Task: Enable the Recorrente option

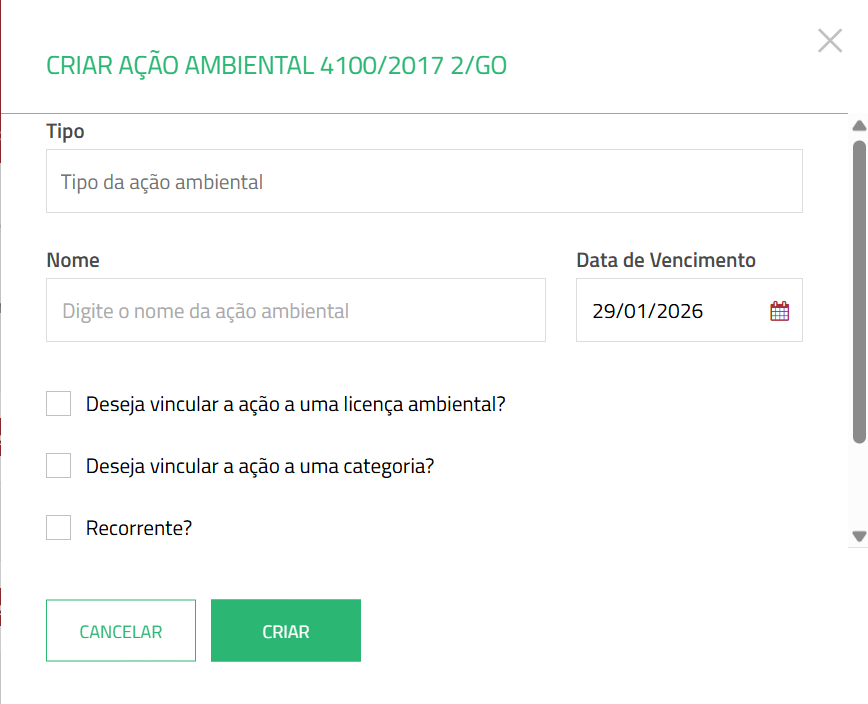Action: [58, 527]
